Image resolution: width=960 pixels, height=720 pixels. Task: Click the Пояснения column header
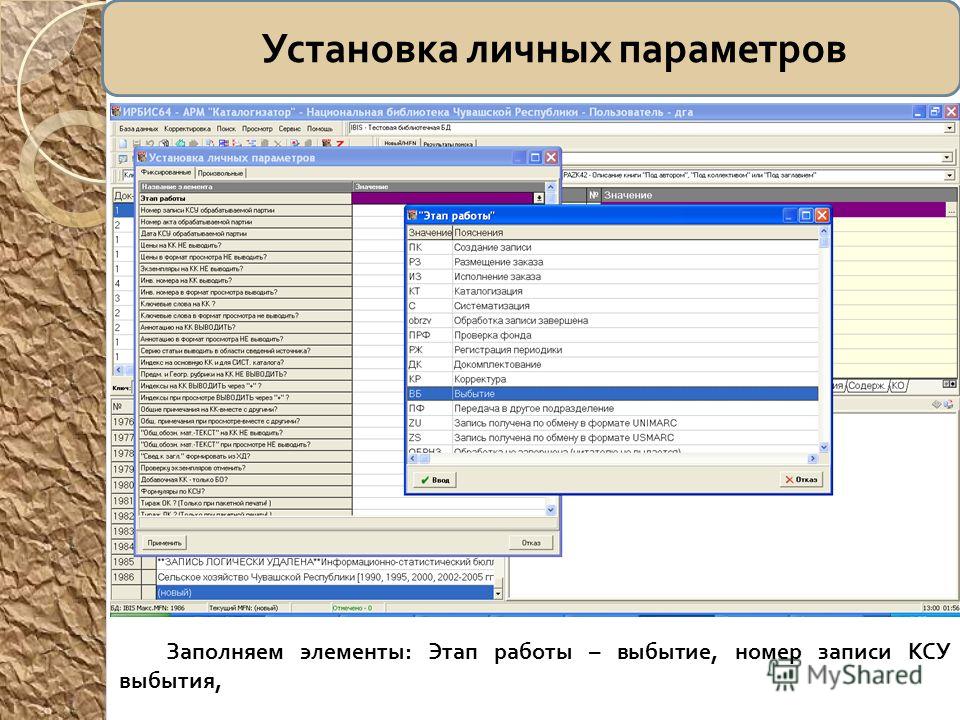click(x=636, y=233)
